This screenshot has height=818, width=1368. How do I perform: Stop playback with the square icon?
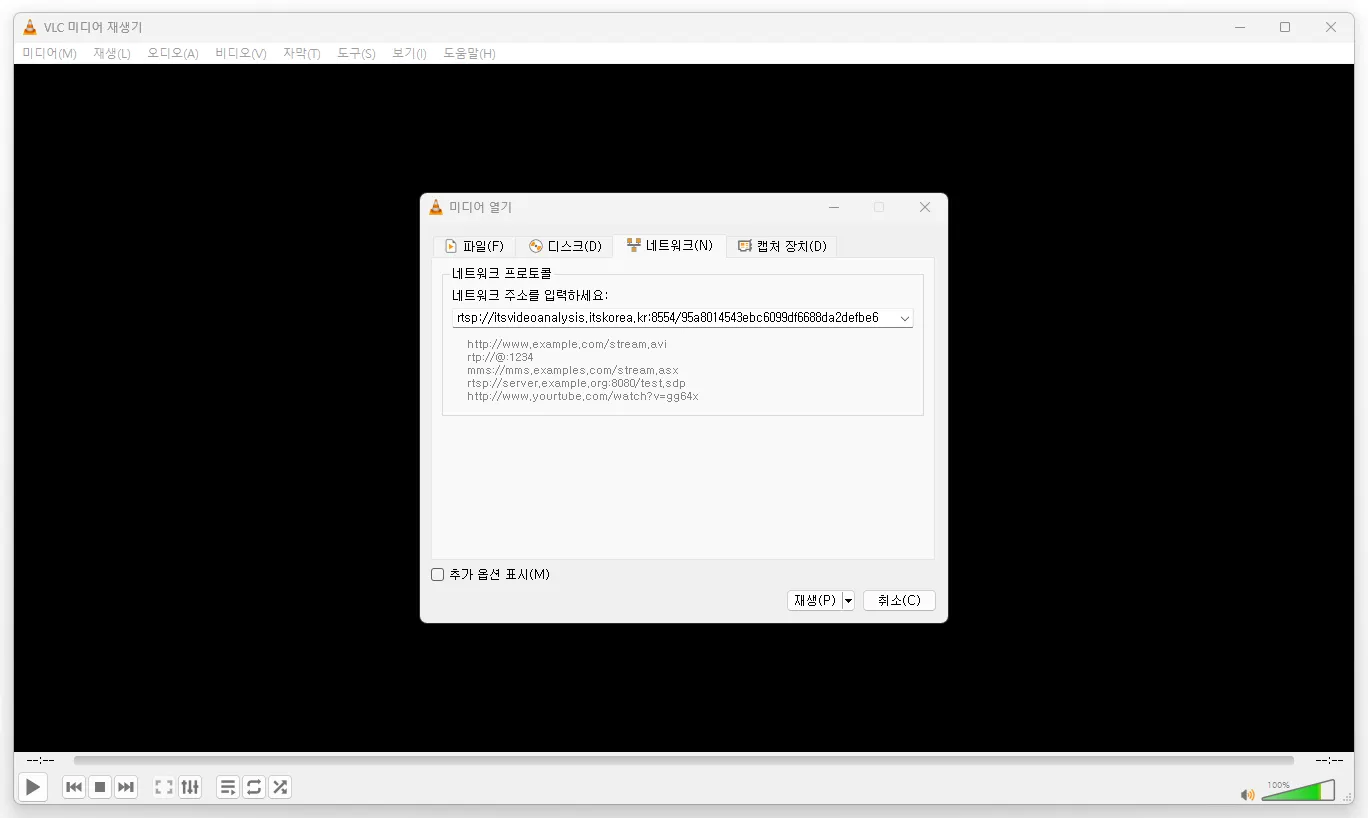tap(100, 787)
